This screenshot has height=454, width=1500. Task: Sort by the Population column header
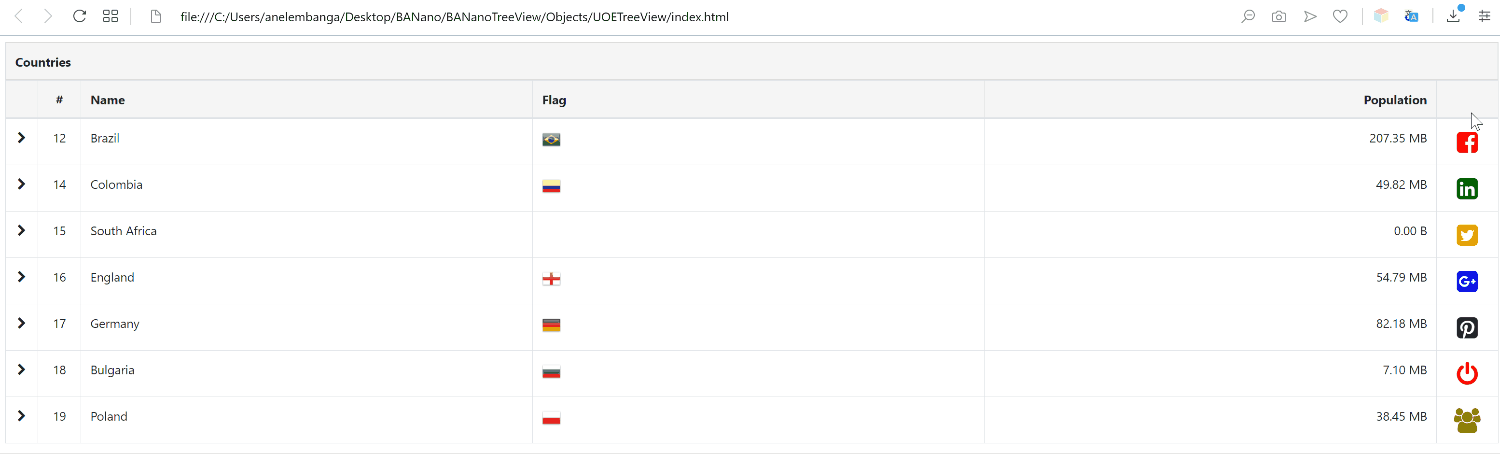(x=1395, y=100)
